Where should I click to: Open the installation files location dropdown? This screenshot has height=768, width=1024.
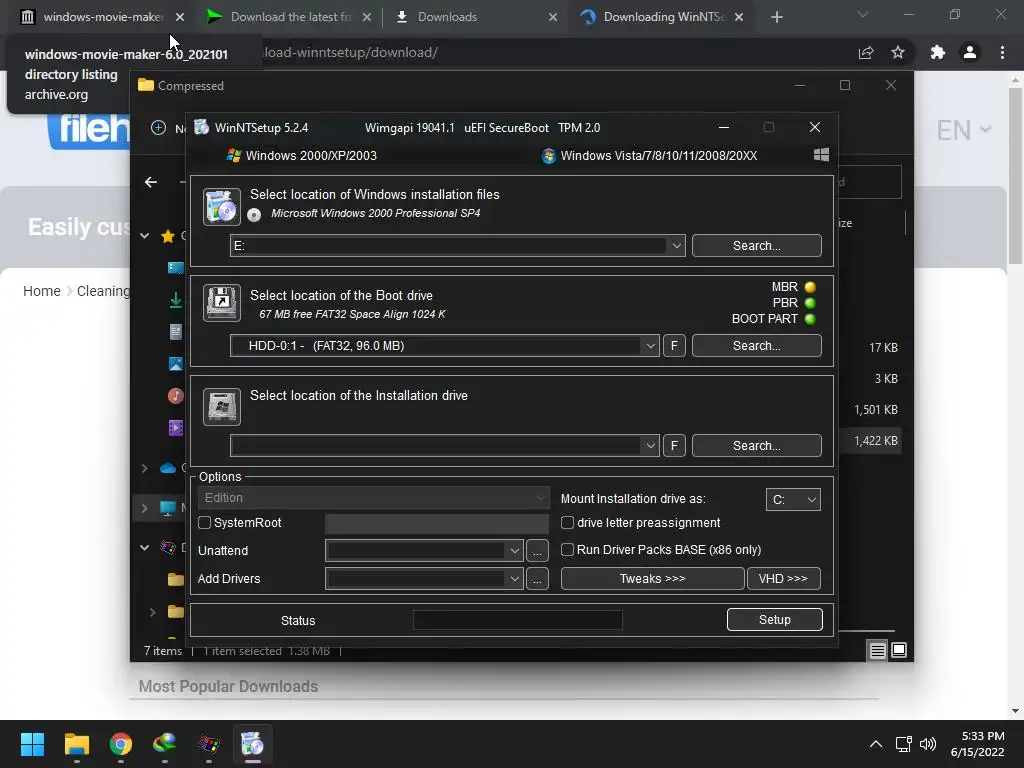coord(677,246)
